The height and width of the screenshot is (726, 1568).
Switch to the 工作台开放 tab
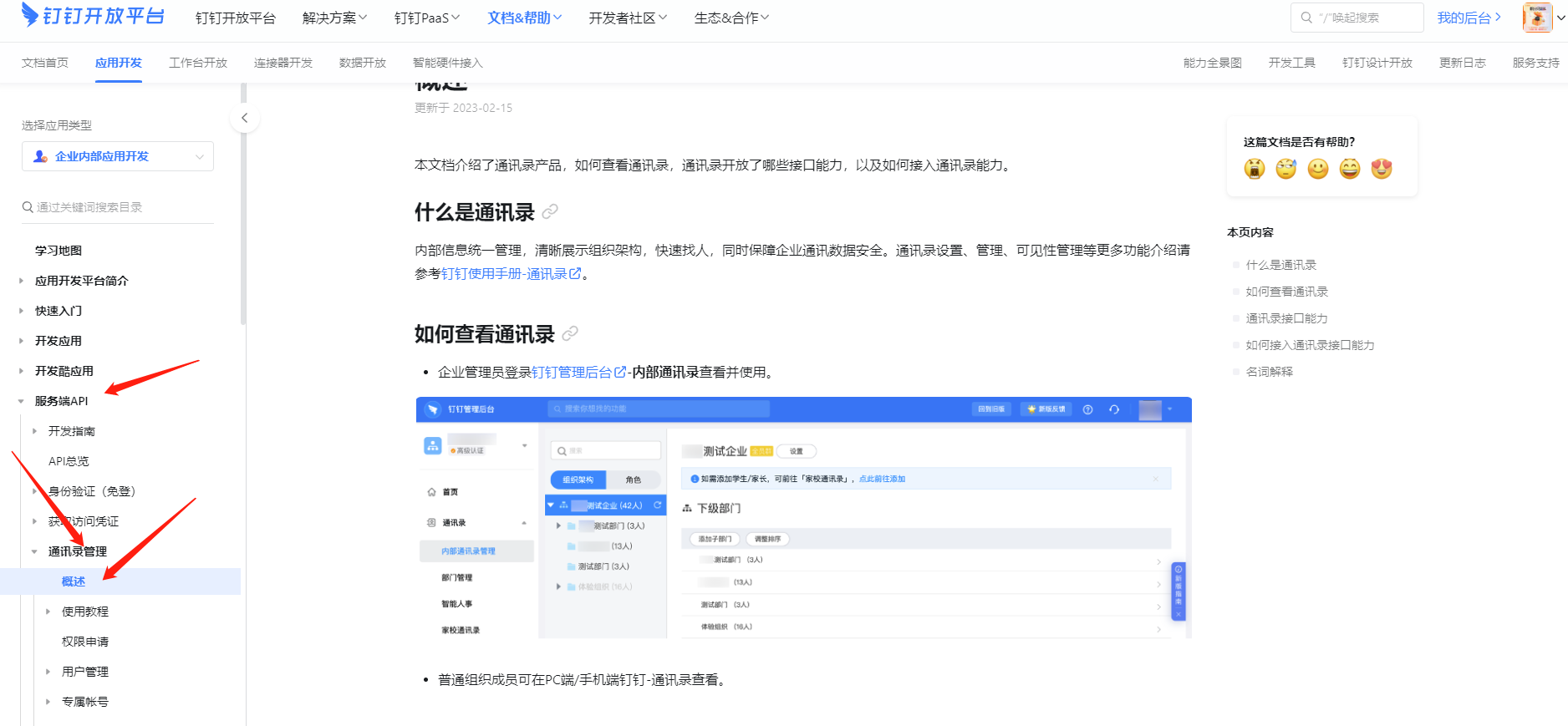pyautogui.click(x=198, y=63)
